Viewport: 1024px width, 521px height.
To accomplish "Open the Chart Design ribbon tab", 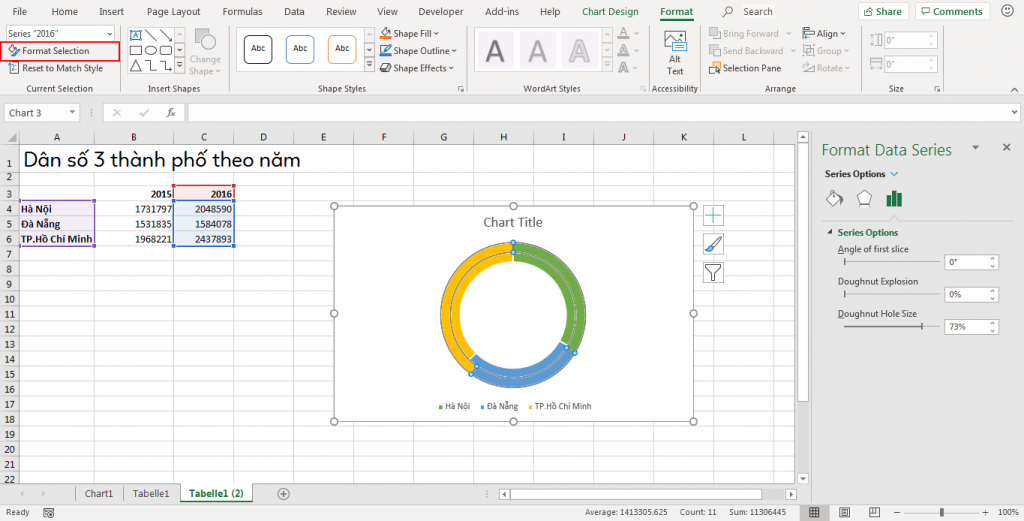I will [609, 12].
